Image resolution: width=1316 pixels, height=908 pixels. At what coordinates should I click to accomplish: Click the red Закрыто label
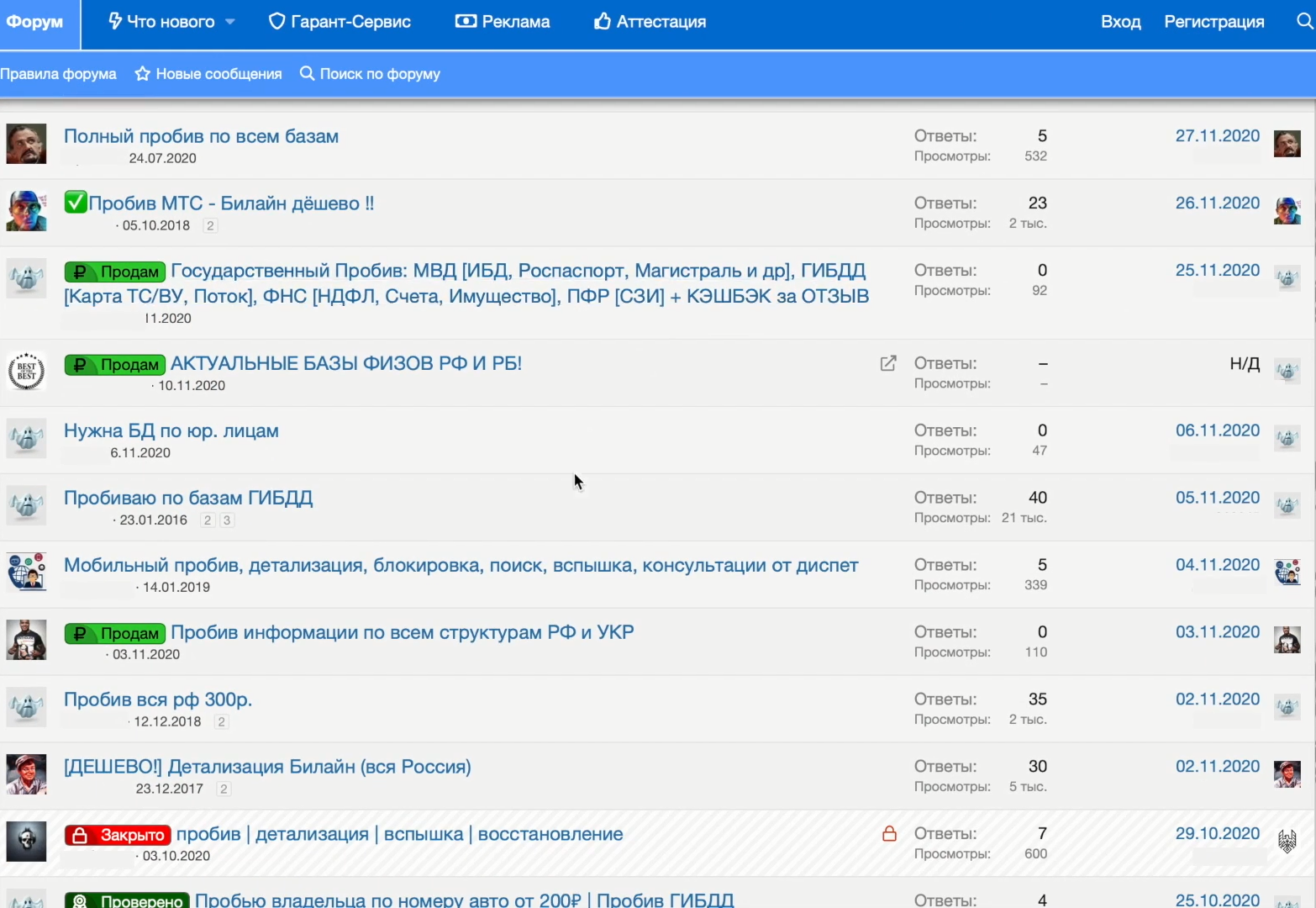(x=118, y=835)
